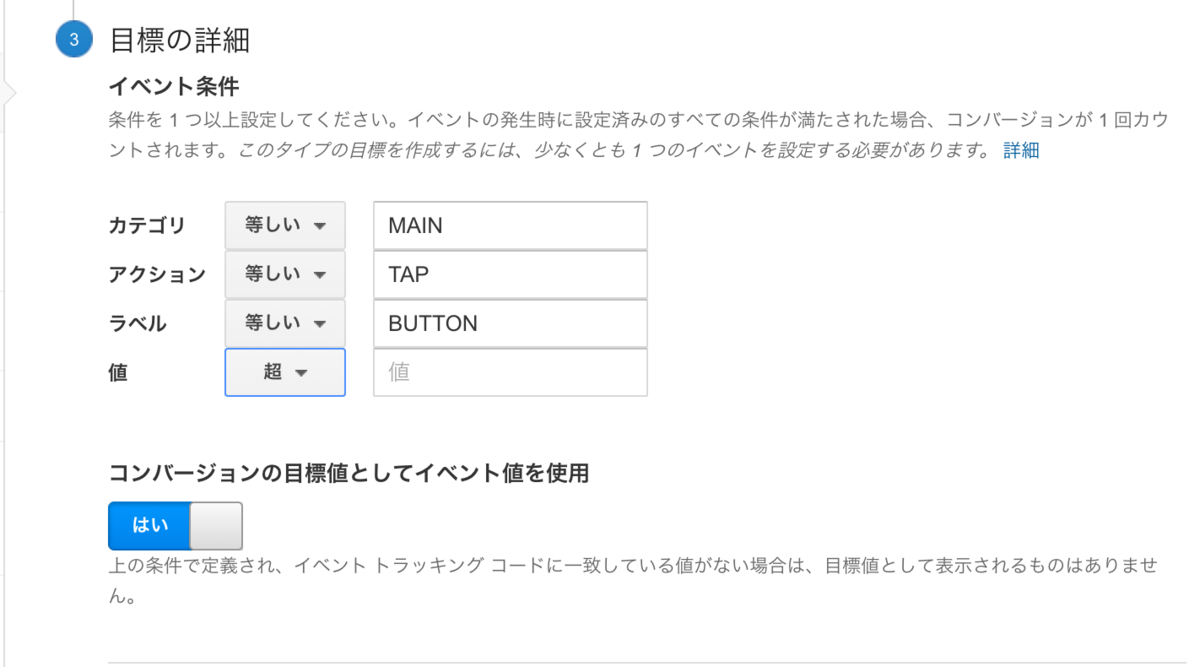Click the 値 row label
This screenshot has width=1200, height=667.
coord(118,372)
